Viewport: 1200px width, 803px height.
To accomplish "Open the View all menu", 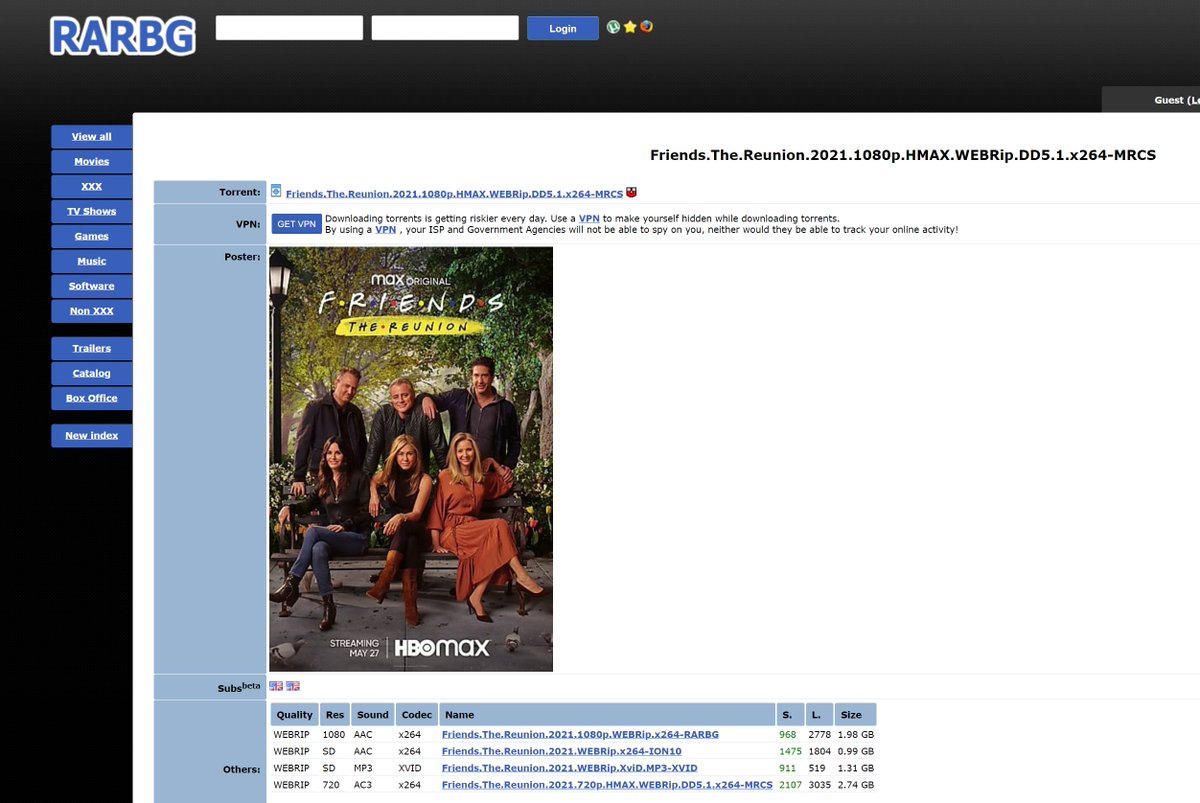I will [x=92, y=136].
